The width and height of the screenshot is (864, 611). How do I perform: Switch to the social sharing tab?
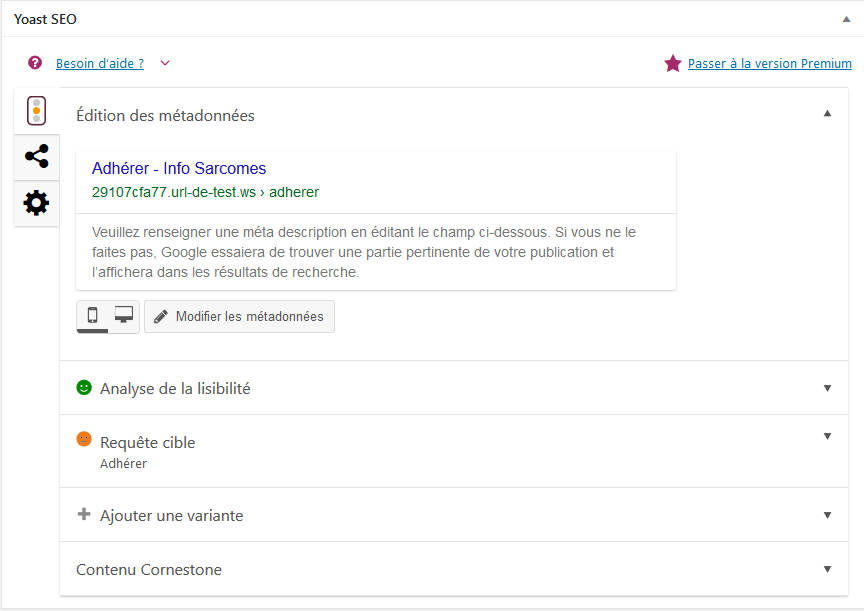36,156
